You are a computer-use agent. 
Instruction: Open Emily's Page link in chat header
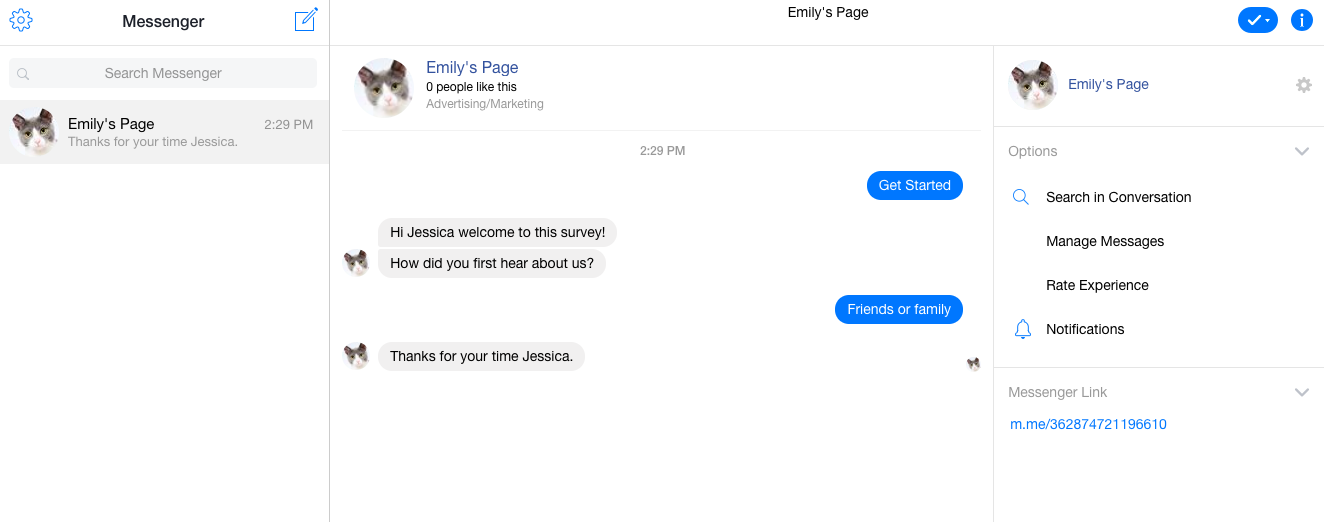click(472, 68)
